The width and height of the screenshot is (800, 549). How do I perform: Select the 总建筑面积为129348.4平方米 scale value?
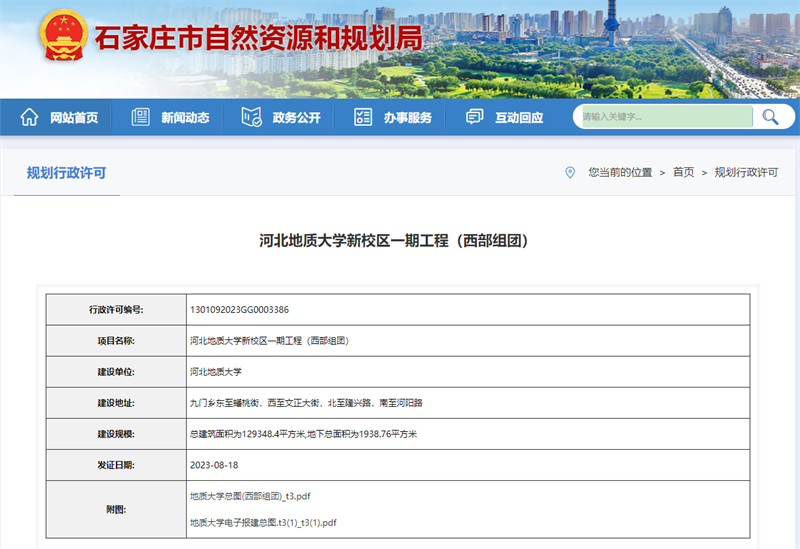pyautogui.click(x=304, y=434)
